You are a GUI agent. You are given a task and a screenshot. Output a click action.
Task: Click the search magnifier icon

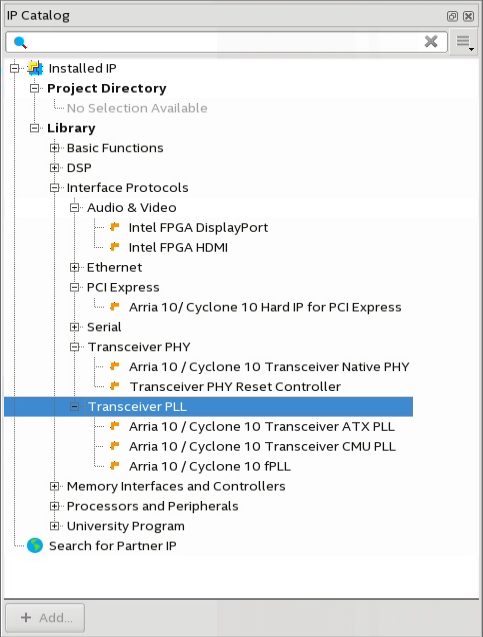pyautogui.click(x=20, y=42)
